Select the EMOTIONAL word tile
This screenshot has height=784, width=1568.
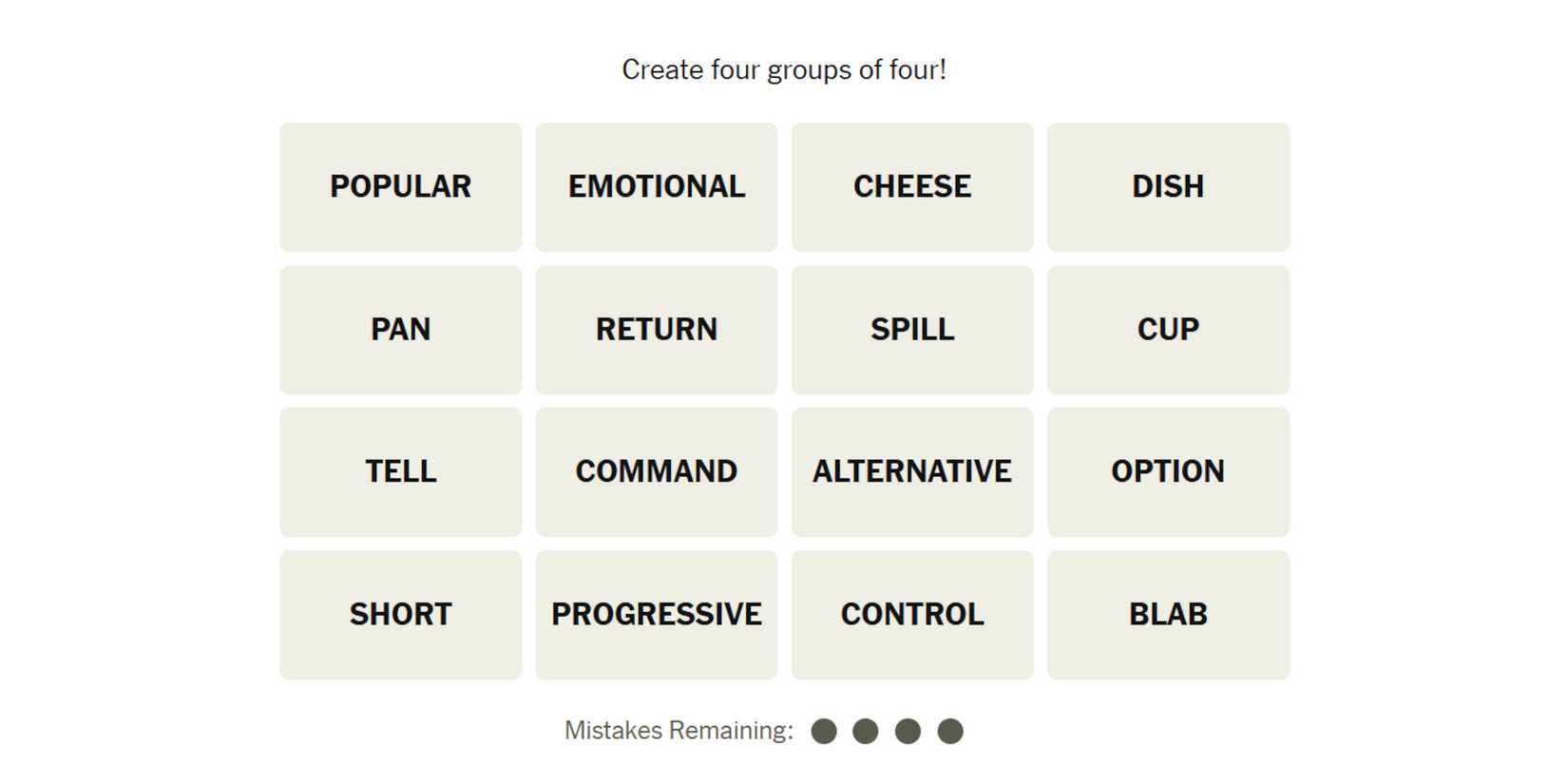[656, 187]
